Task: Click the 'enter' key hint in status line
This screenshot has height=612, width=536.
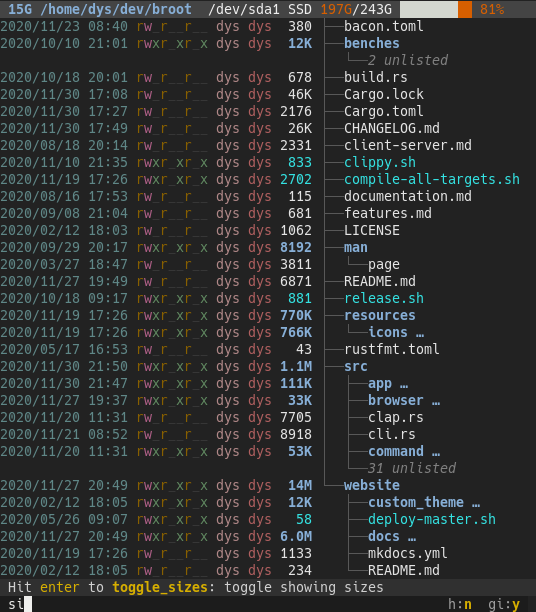Action: click(60, 587)
